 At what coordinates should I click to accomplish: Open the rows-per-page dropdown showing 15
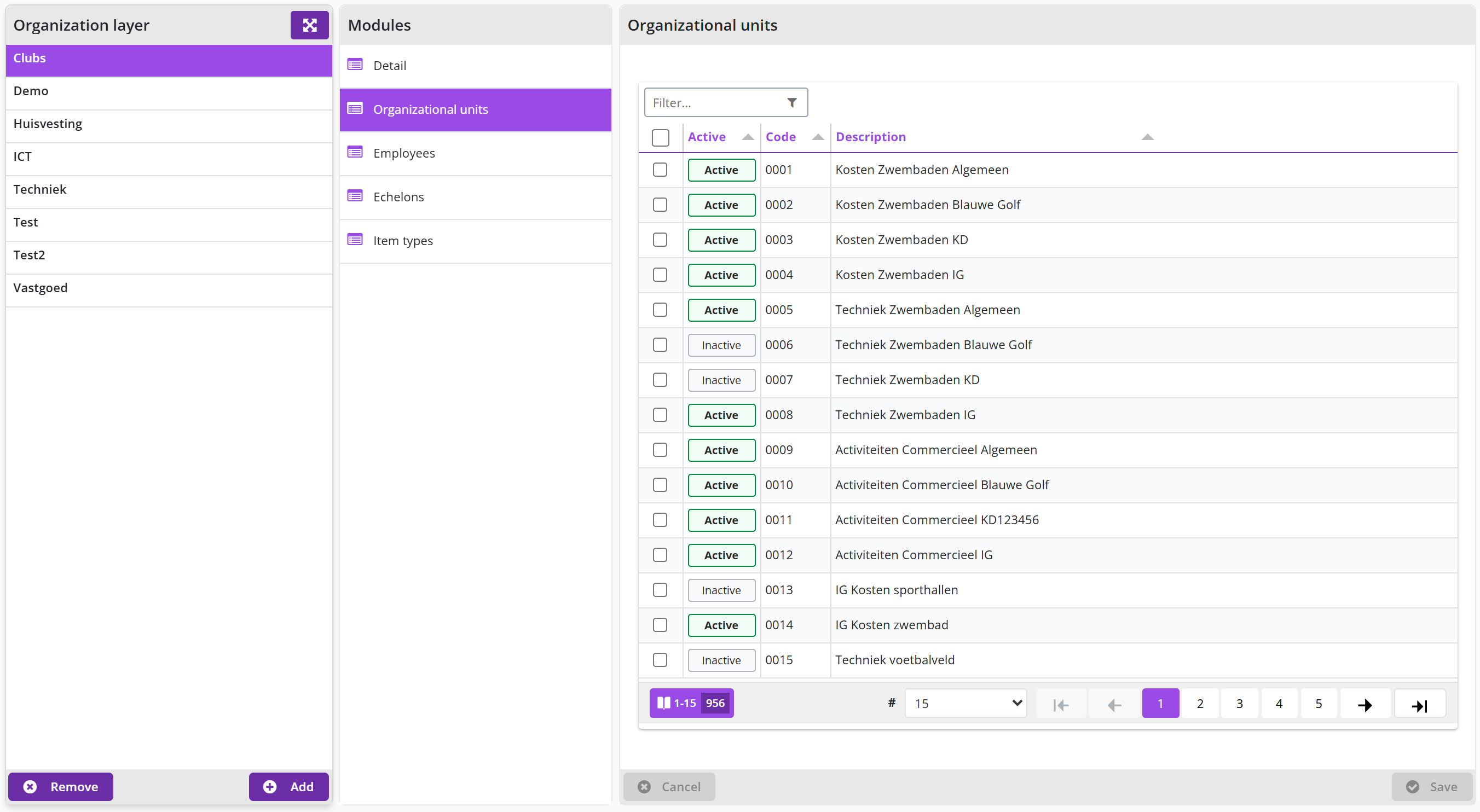966,704
